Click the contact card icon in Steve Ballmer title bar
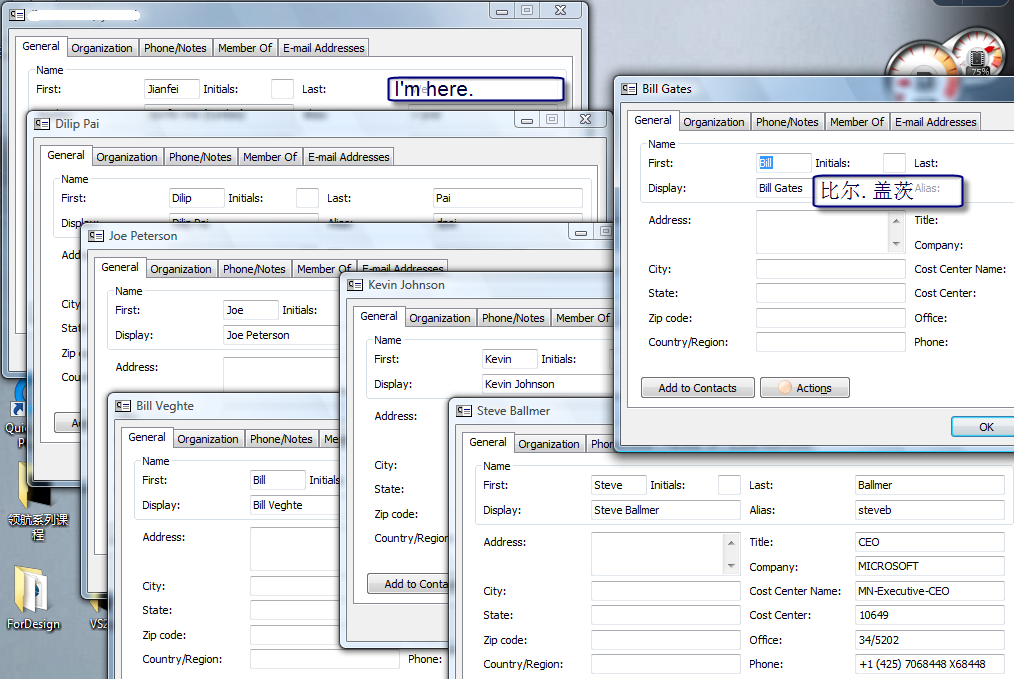The height and width of the screenshot is (679, 1014). [x=464, y=411]
